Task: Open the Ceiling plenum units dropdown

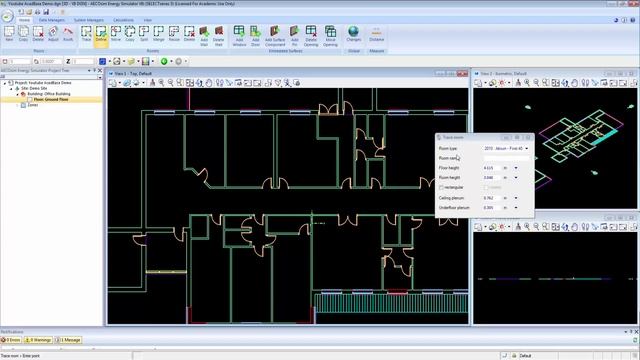Action: [x=516, y=198]
